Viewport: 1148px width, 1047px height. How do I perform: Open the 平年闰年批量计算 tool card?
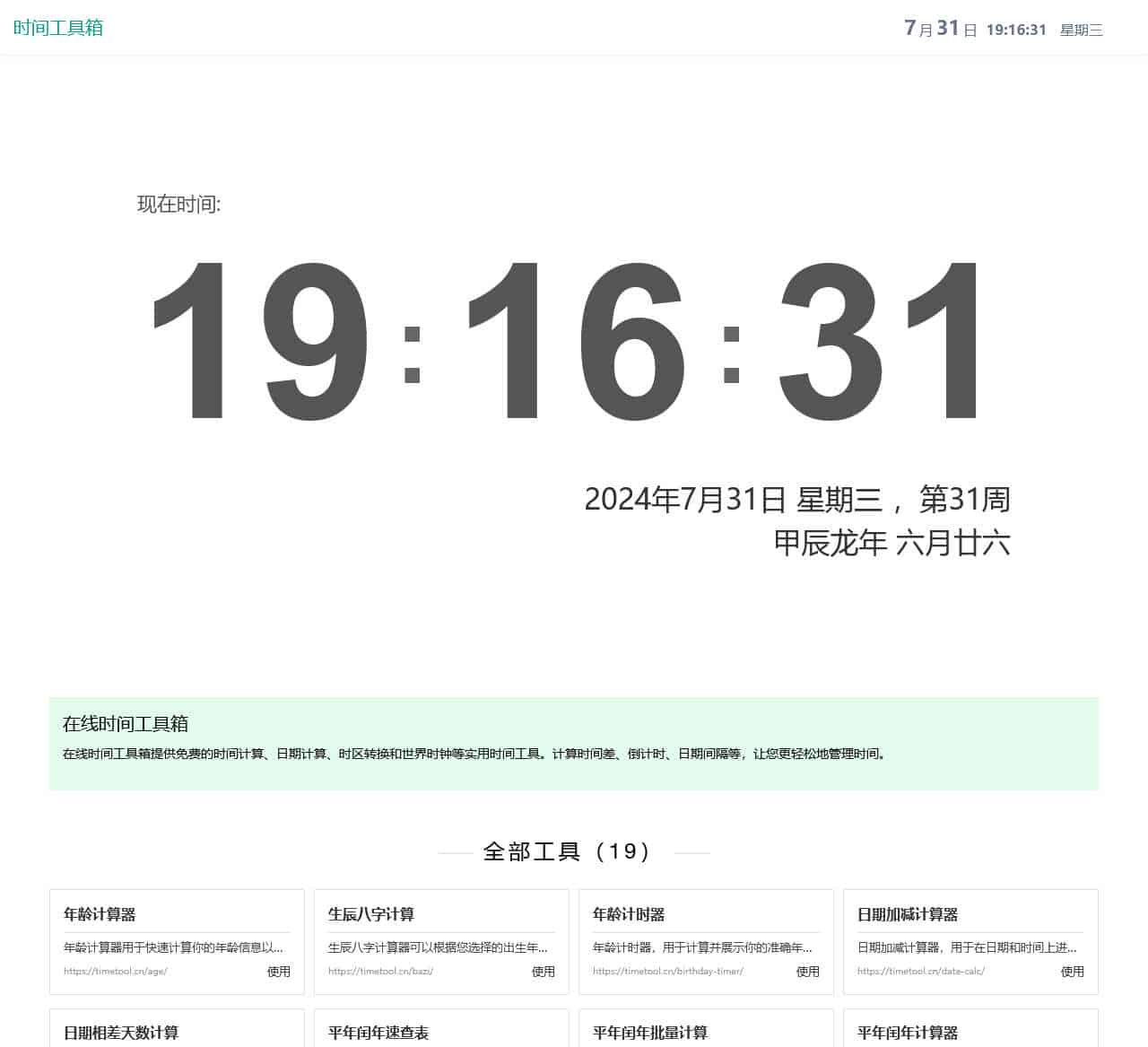[x=706, y=1028]
